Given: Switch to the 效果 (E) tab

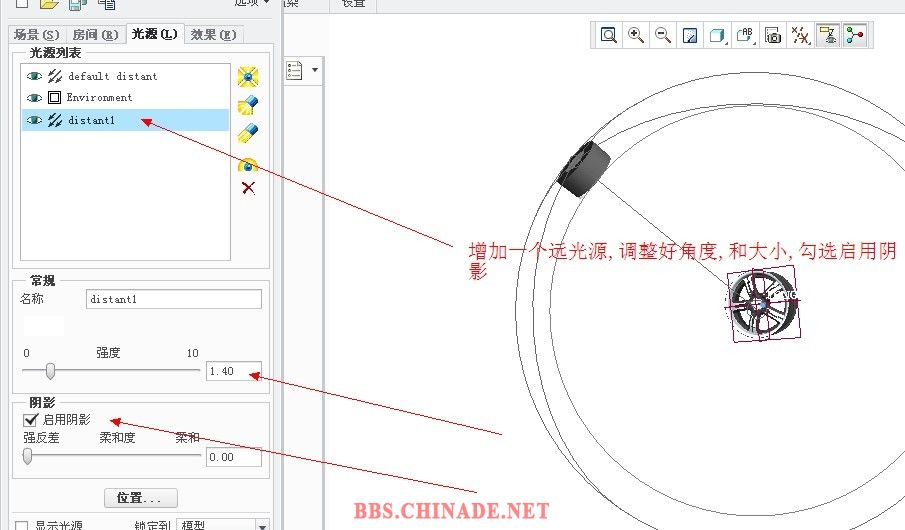Looking at the screenshot, I should [213, 35].
